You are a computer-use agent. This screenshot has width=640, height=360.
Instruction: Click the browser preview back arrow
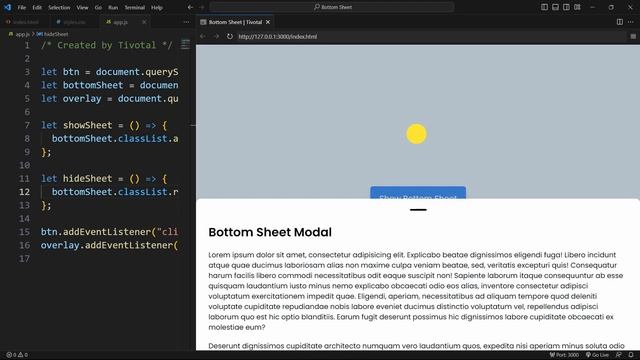tap(202, 36)
